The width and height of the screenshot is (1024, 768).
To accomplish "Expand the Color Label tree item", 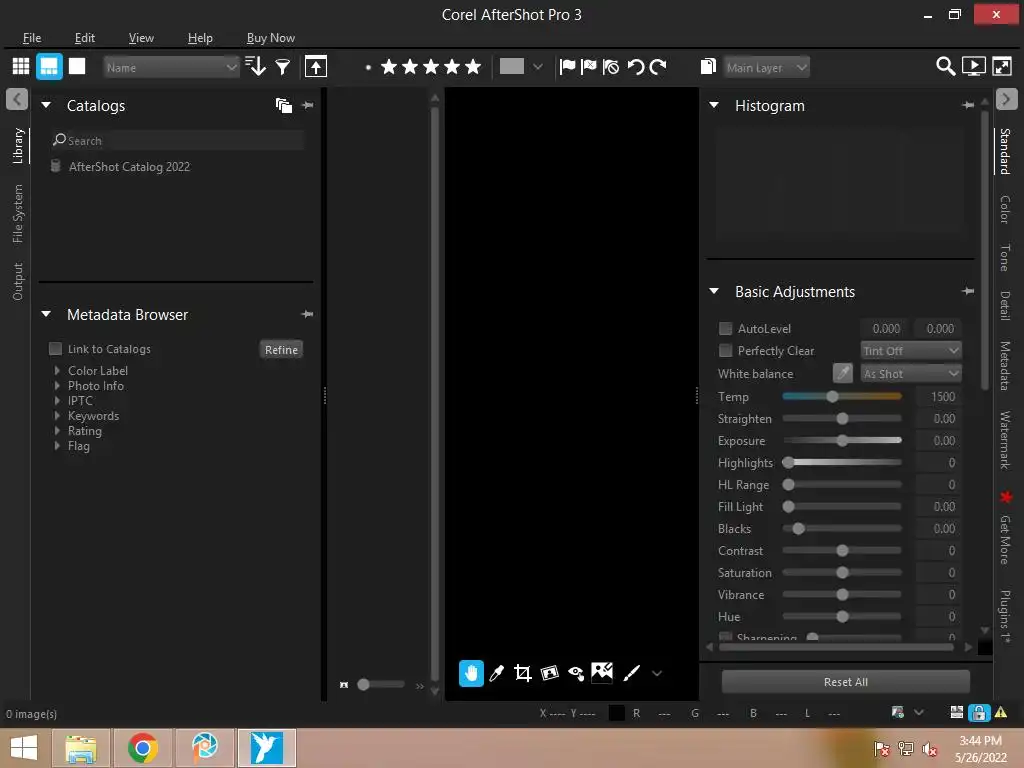I will click(57, 370).
